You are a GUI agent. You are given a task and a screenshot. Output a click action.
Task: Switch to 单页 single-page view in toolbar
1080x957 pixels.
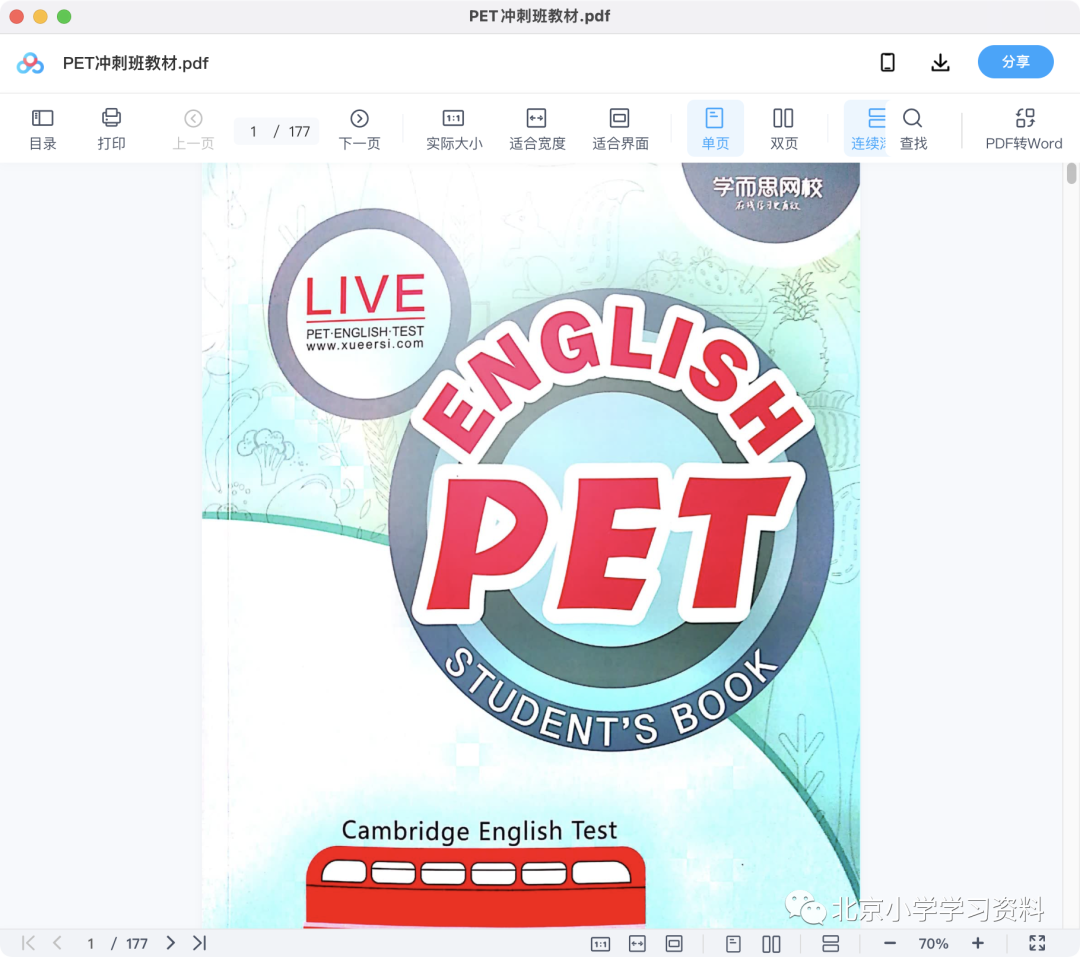click(x=715, y=129)
